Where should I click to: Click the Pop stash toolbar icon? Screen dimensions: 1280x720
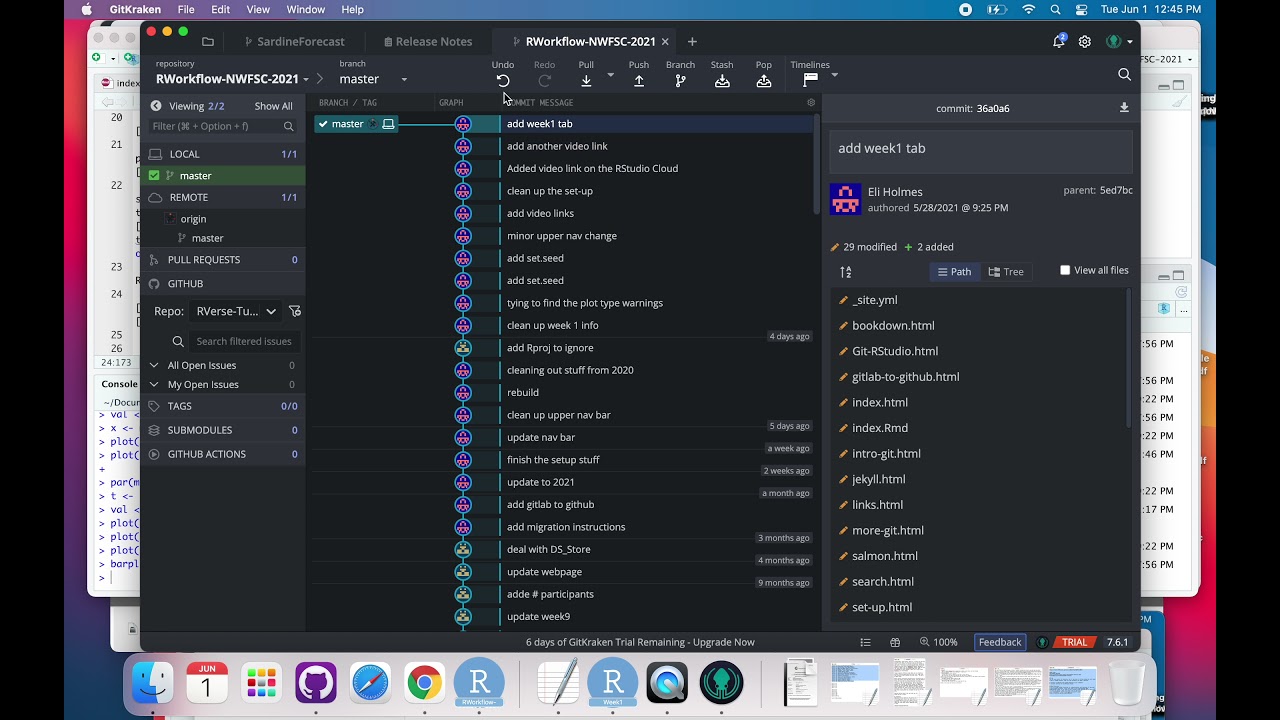(764, 81)
